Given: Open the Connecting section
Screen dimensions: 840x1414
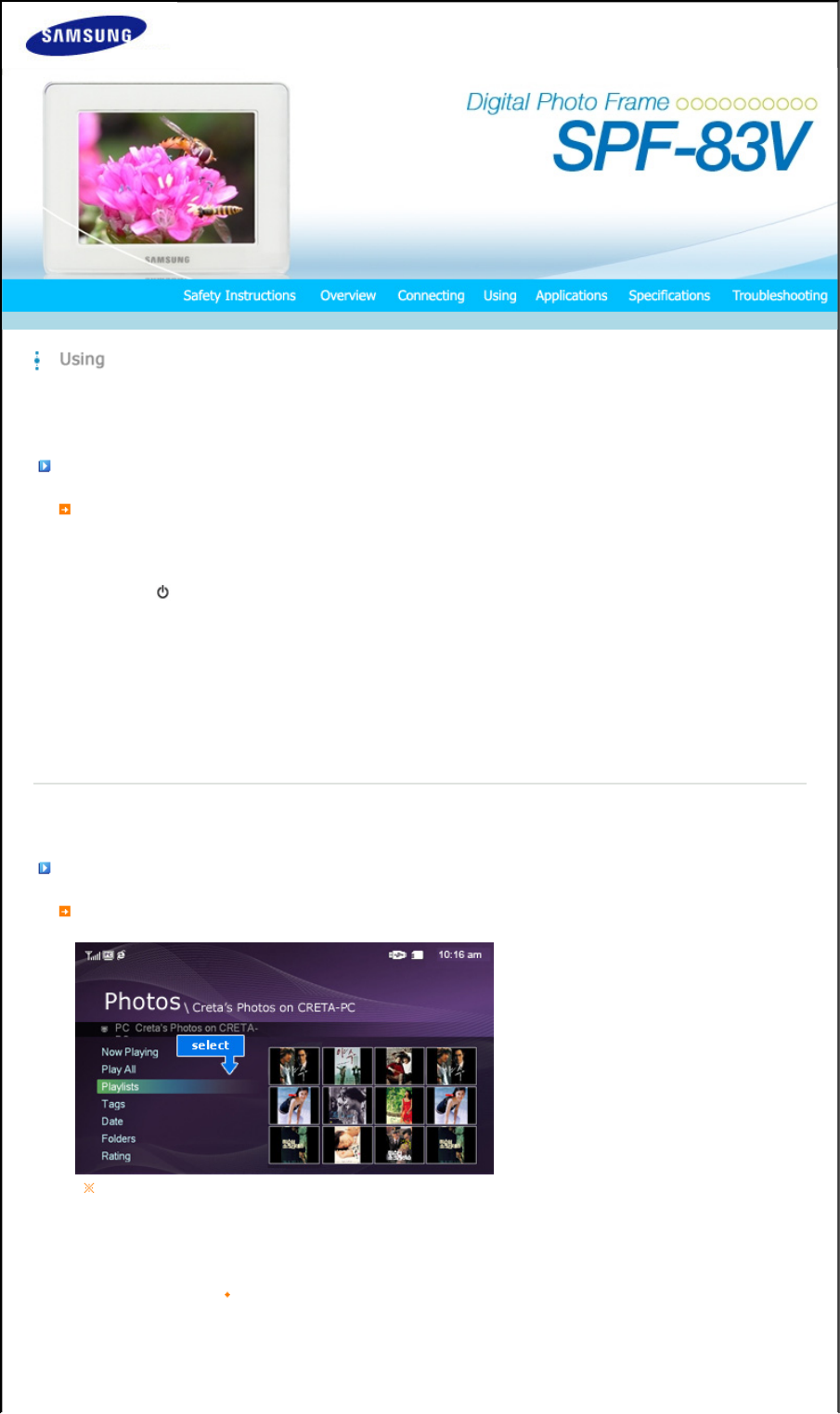Looking at the screenshot, I should point(431,295).
